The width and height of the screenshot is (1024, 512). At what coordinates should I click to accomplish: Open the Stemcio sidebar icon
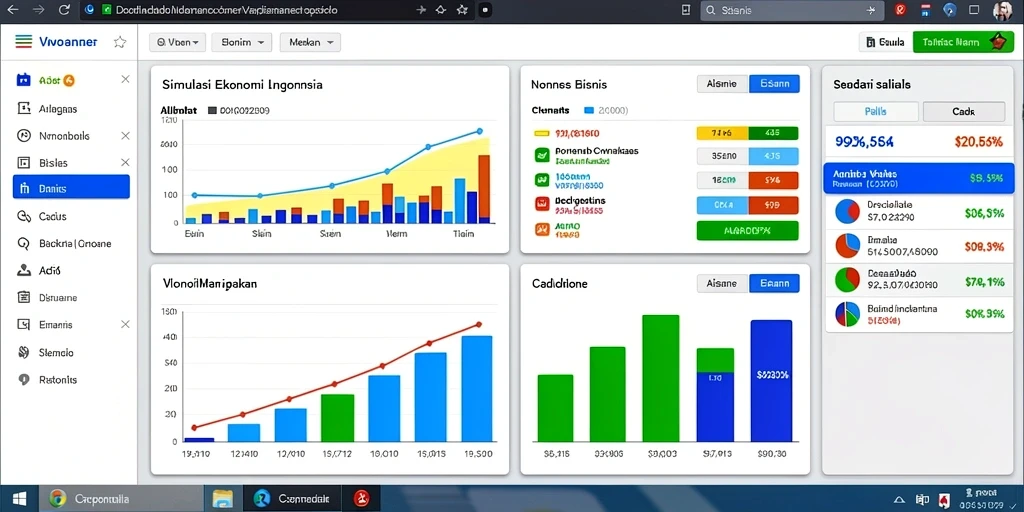tap(24, 352)
